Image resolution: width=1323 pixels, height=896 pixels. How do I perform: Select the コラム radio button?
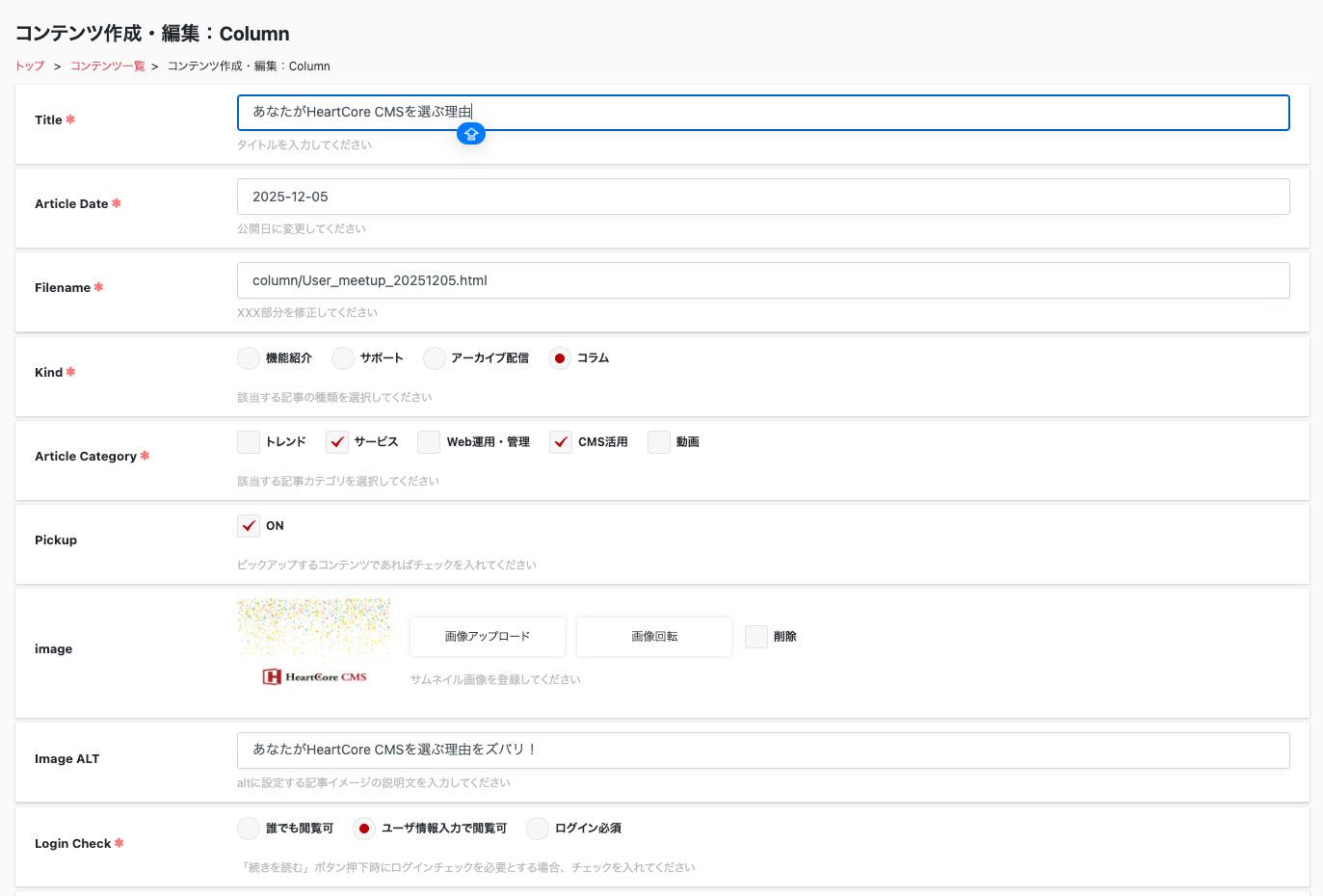point(560,358)
